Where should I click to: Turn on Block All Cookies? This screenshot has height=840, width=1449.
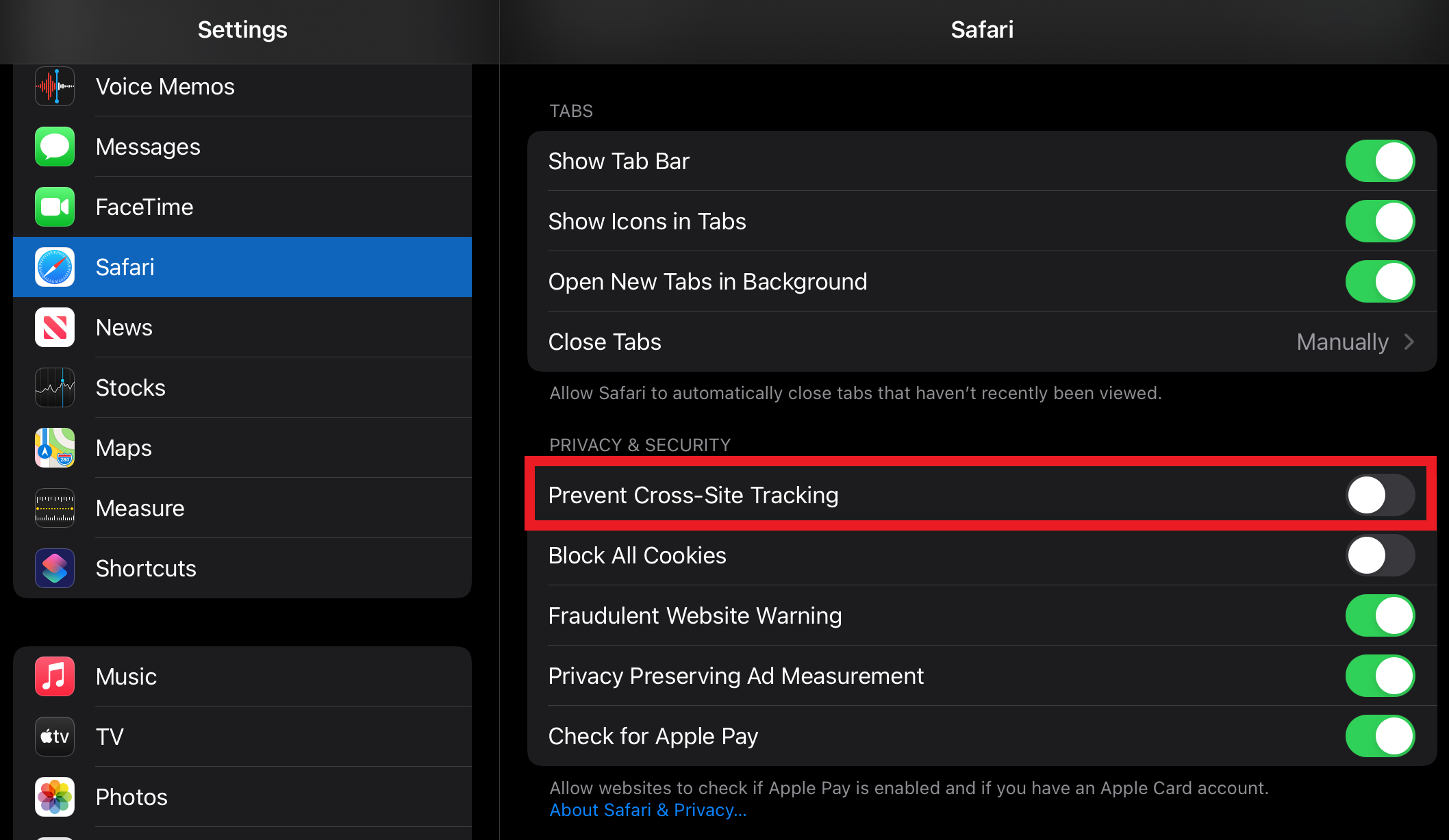(x=1380, y=555)
